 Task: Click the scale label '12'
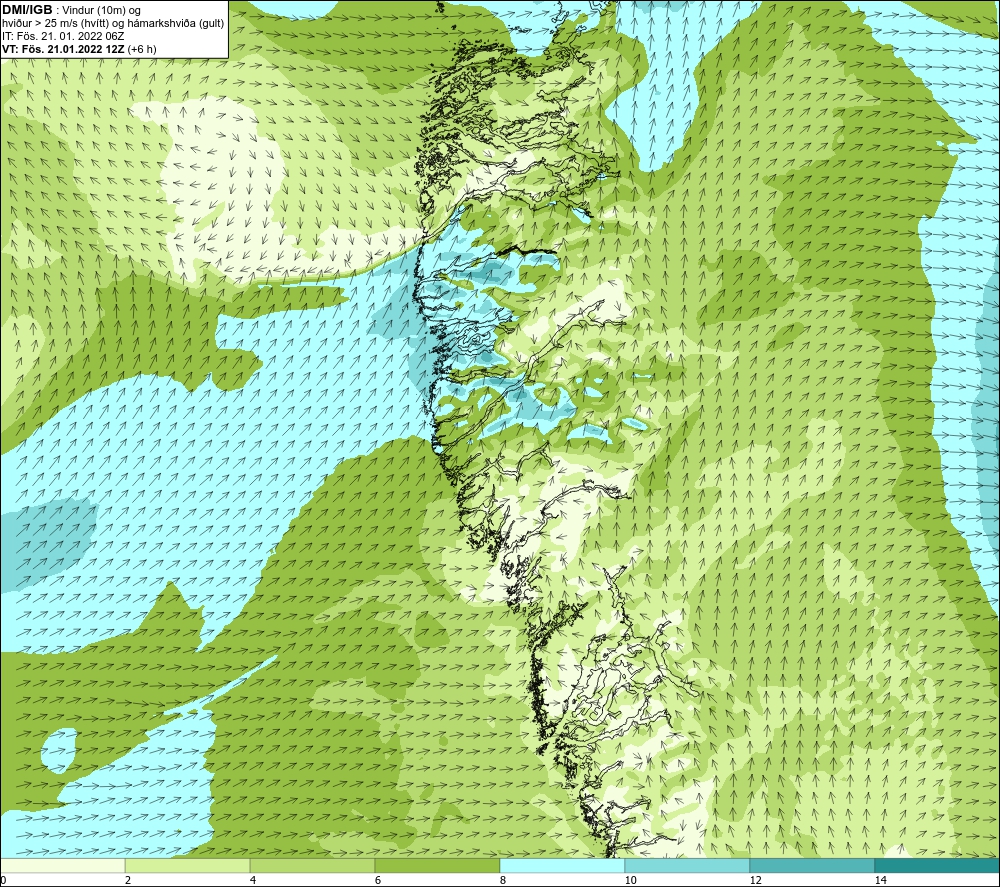[755, 881]
